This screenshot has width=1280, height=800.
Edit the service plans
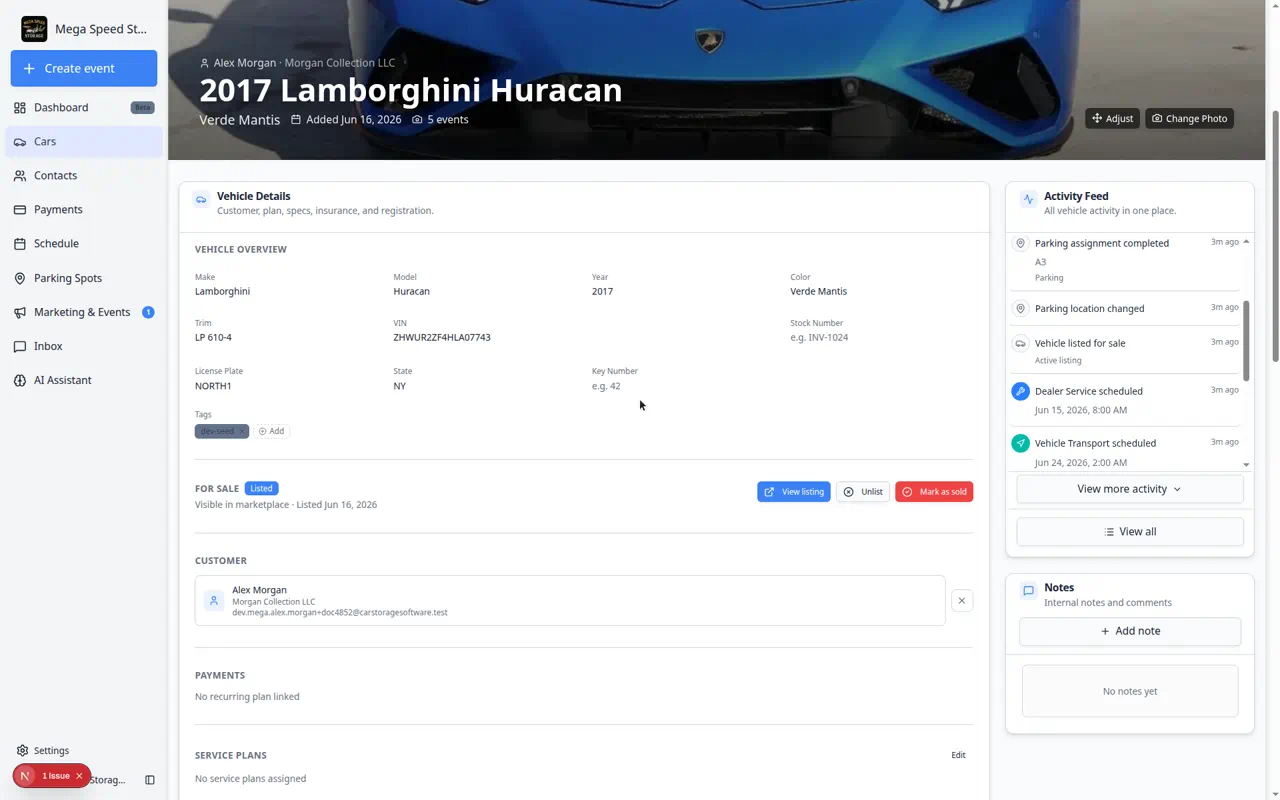pyautogui.click(x=958, y=755)
